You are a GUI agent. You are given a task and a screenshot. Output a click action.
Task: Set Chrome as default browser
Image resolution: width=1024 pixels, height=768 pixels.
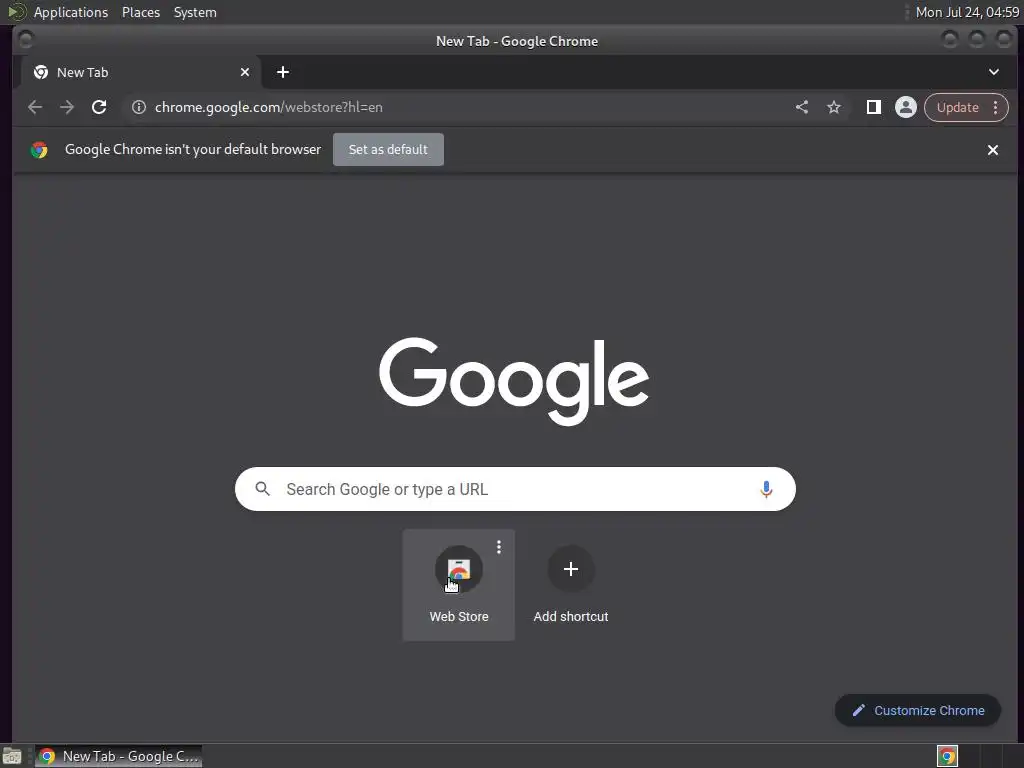[388, 150]
